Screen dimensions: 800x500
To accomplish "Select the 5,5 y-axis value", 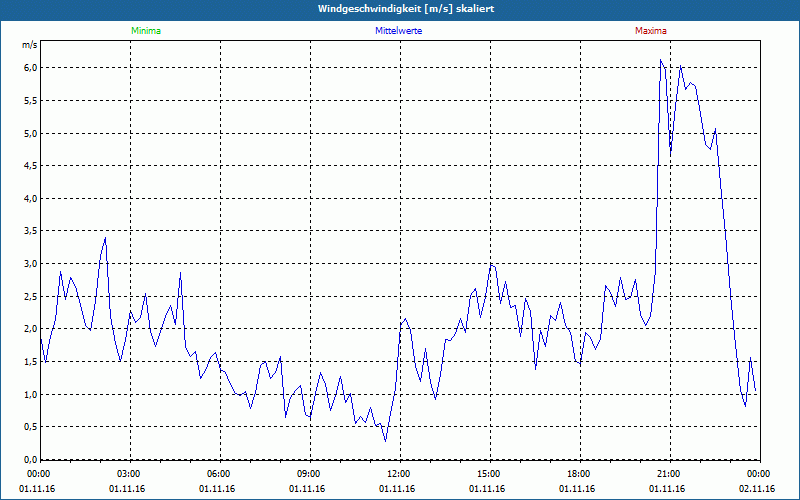I will [30, 101].
